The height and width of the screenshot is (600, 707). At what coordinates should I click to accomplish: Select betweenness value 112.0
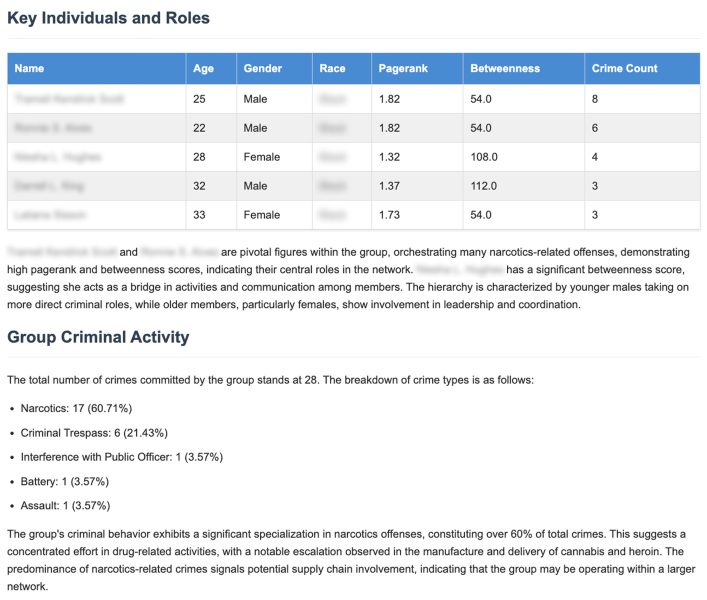[484, 186]
